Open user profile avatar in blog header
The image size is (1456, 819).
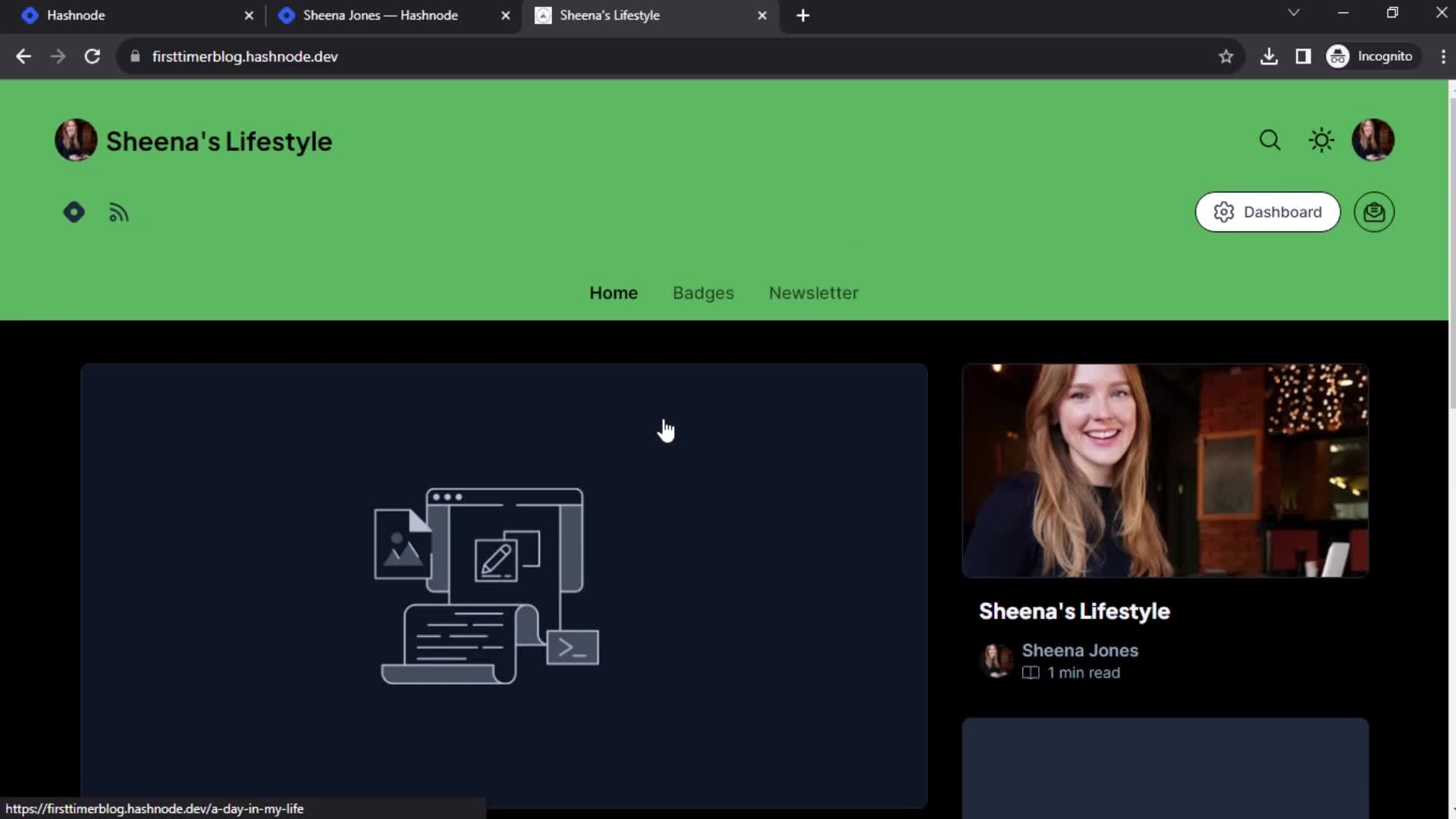coord(1373,140)
